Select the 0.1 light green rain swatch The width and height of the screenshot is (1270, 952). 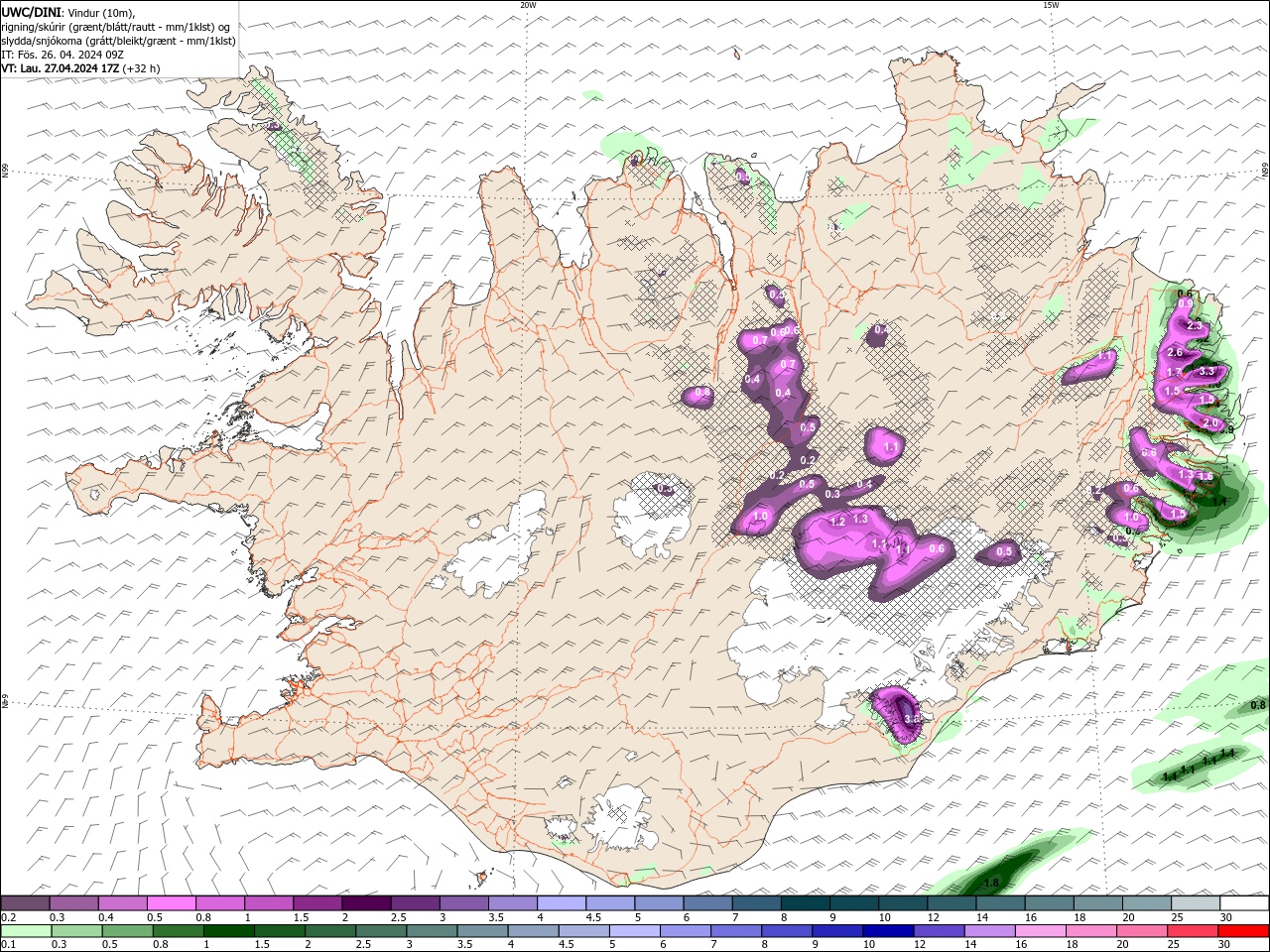click(x=26, y=931)
